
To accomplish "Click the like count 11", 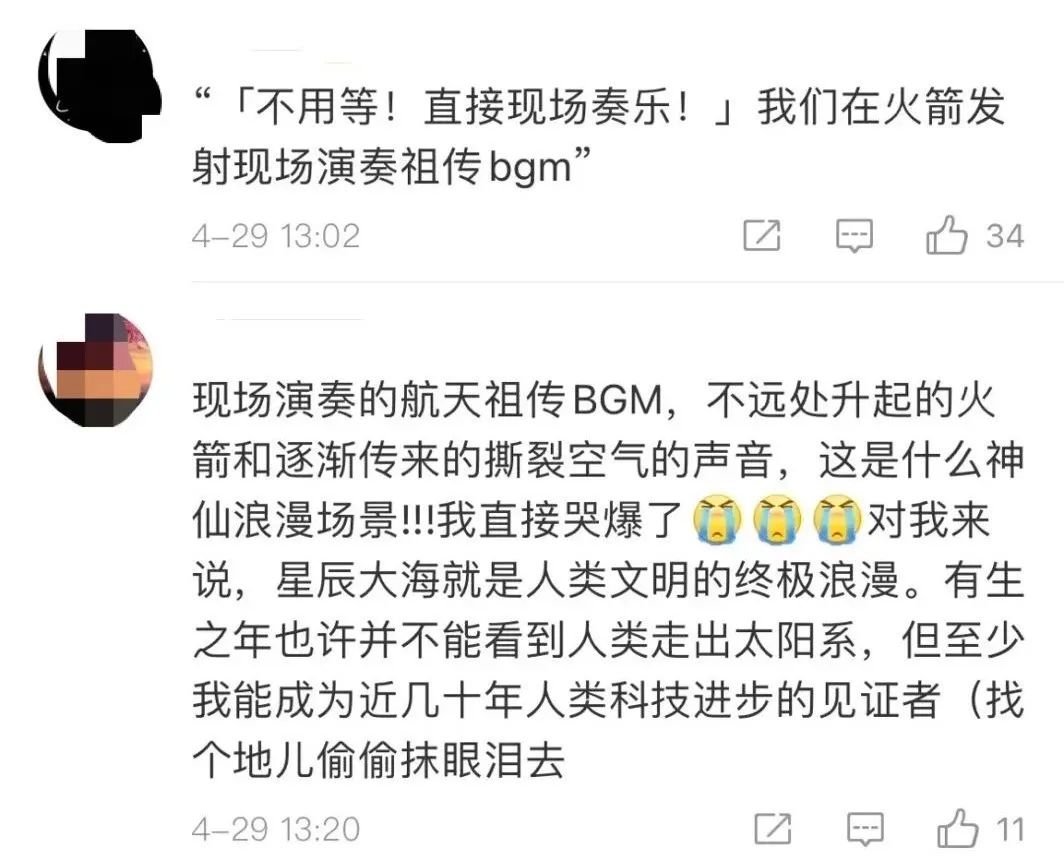I will click(1010, 829).
